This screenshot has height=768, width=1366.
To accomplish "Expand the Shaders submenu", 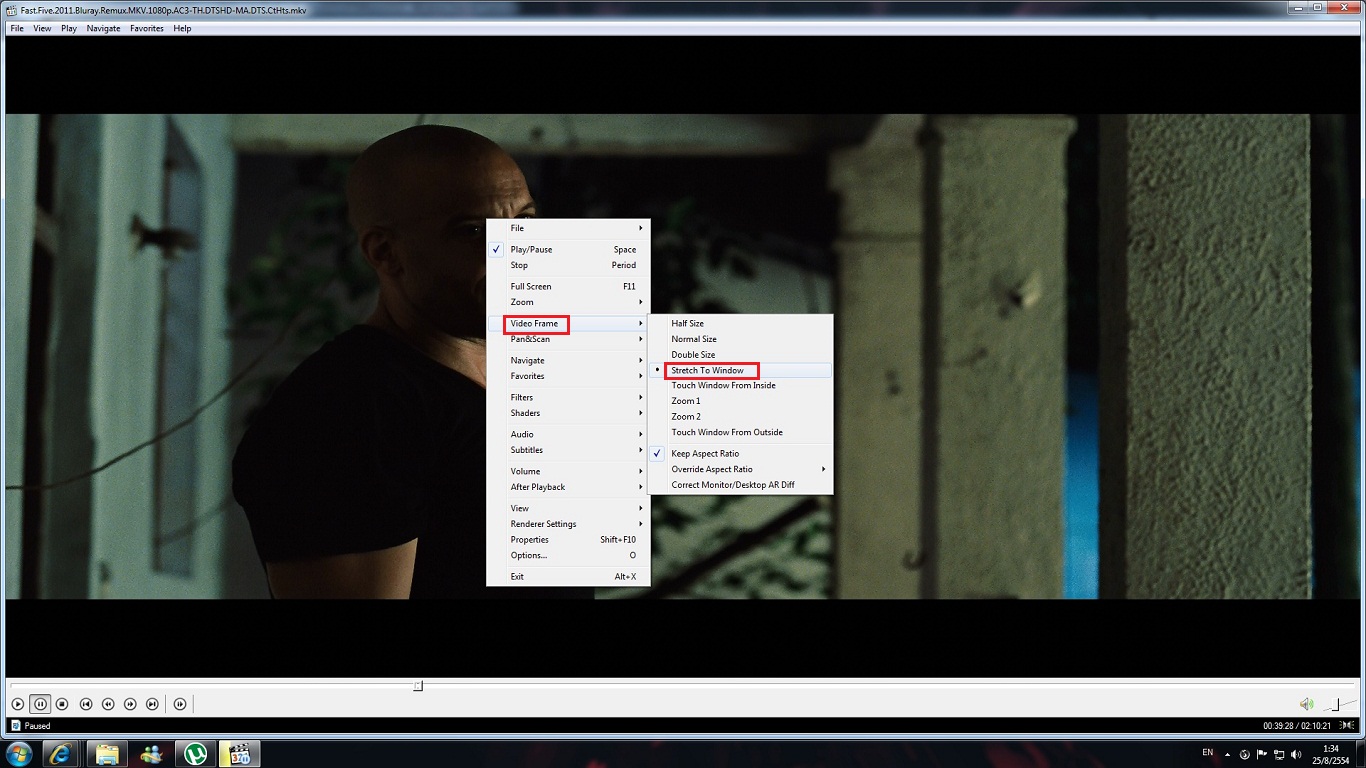I will point(568,413).
